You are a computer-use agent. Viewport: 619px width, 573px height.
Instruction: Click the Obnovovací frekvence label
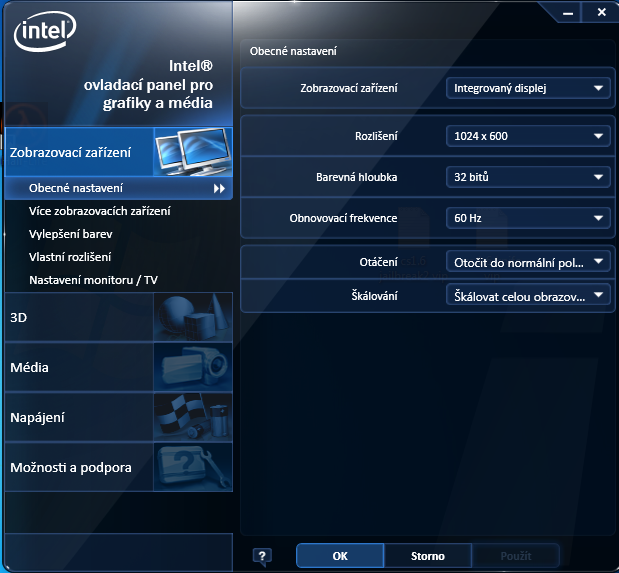click(x=343, y=218)
